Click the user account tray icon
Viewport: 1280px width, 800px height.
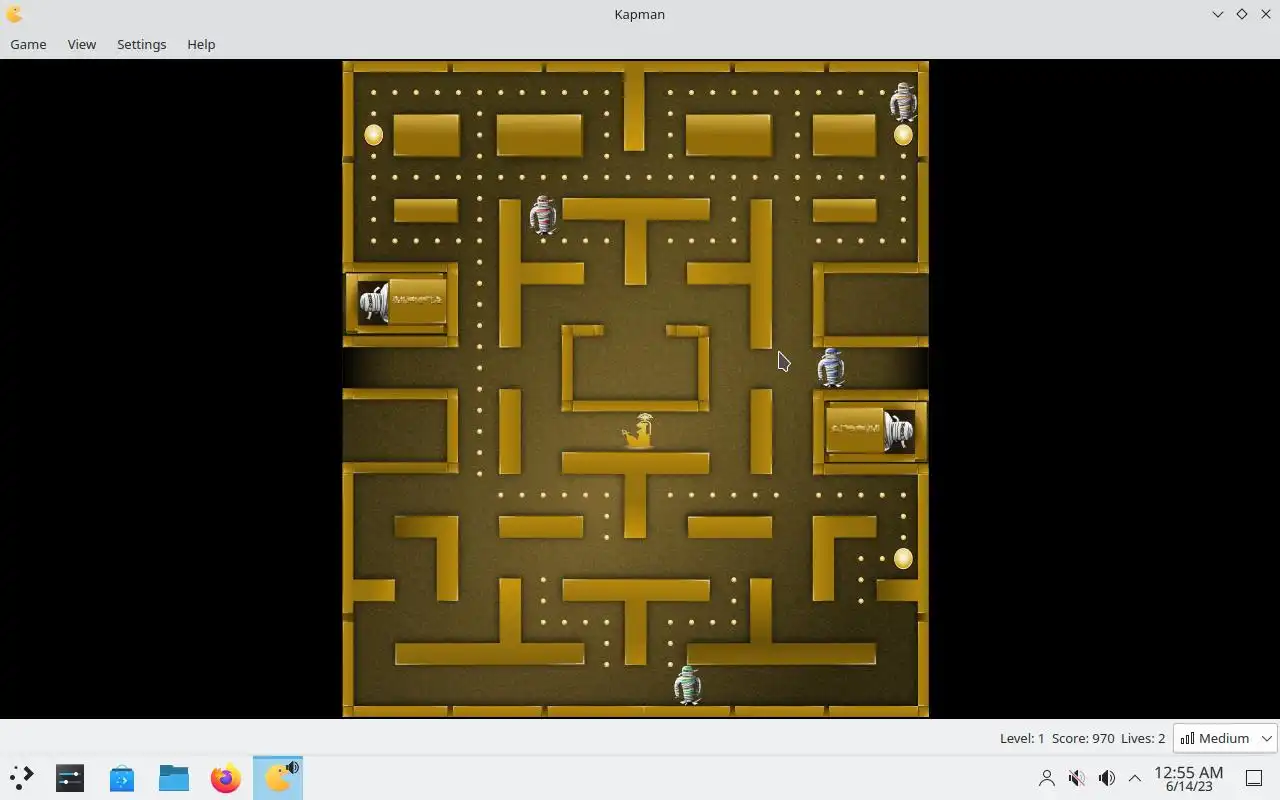1047,778
